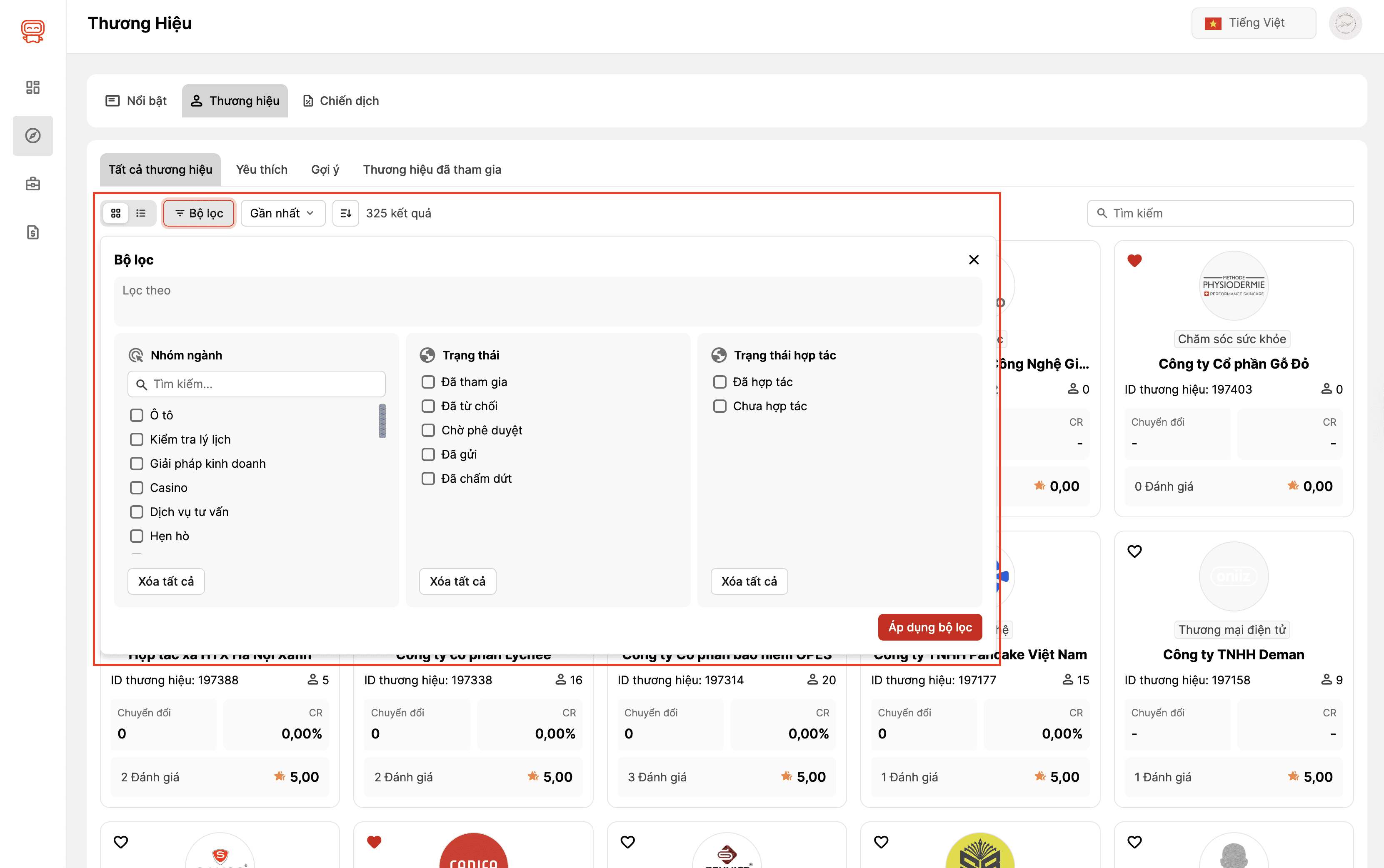Check the Casino industry checkbox
Screen dimensions: 1384x868
137,487
